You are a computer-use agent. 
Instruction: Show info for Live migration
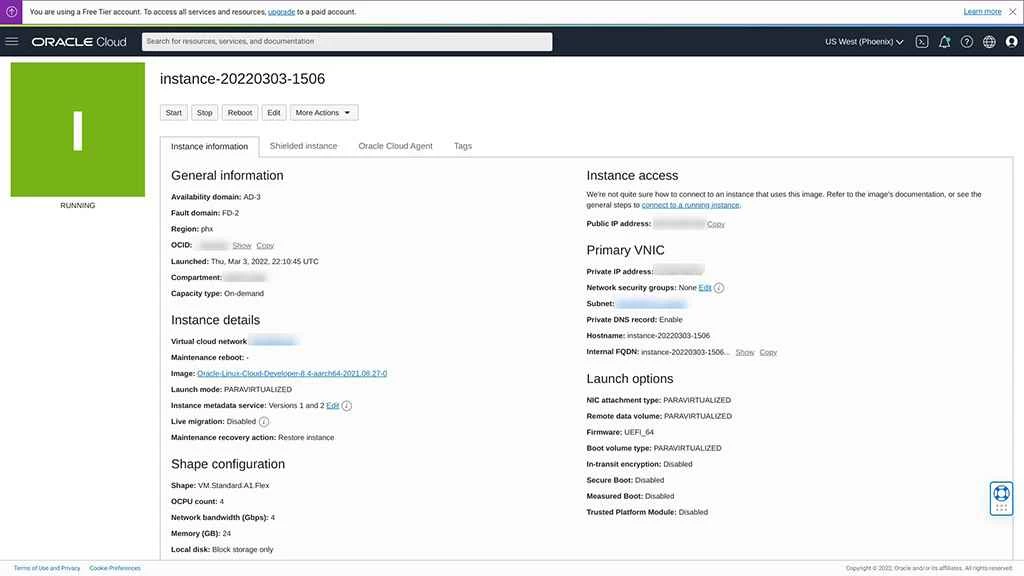pyautogui.click(x=264, y=422)
